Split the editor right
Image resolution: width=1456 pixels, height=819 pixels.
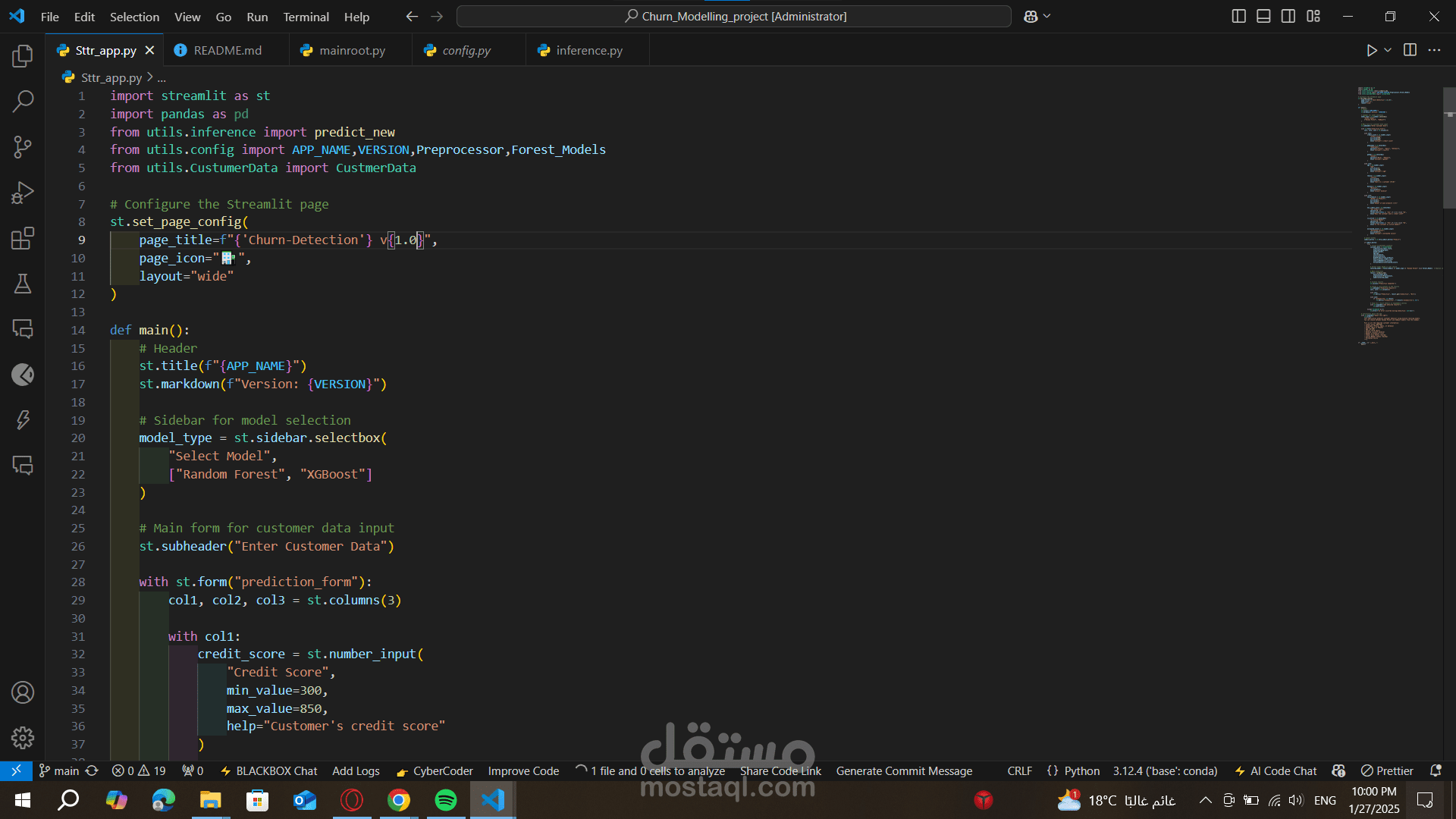pos(1410,50)
